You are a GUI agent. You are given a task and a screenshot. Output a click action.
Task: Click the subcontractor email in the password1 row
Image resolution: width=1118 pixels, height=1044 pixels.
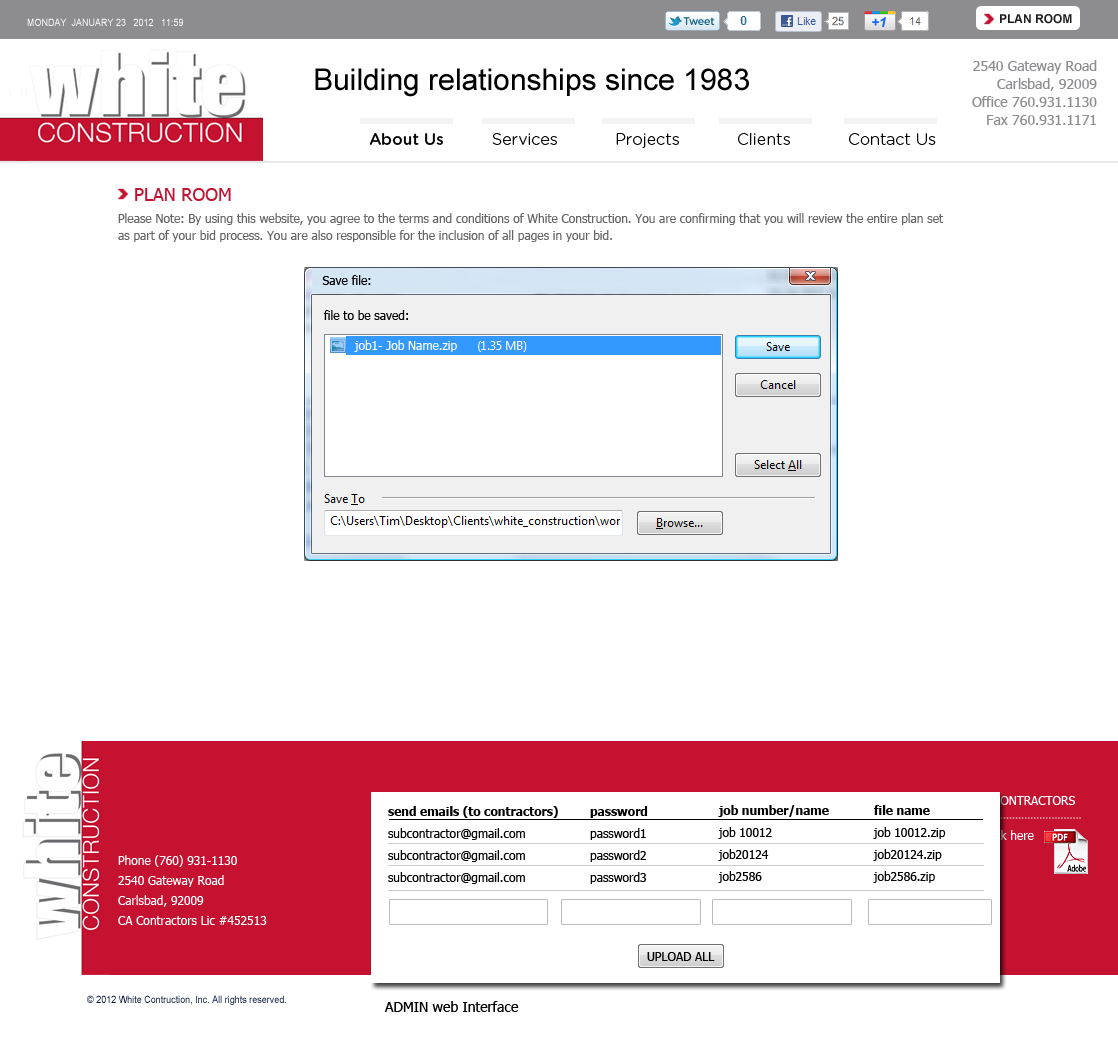(x=456, y=834)
